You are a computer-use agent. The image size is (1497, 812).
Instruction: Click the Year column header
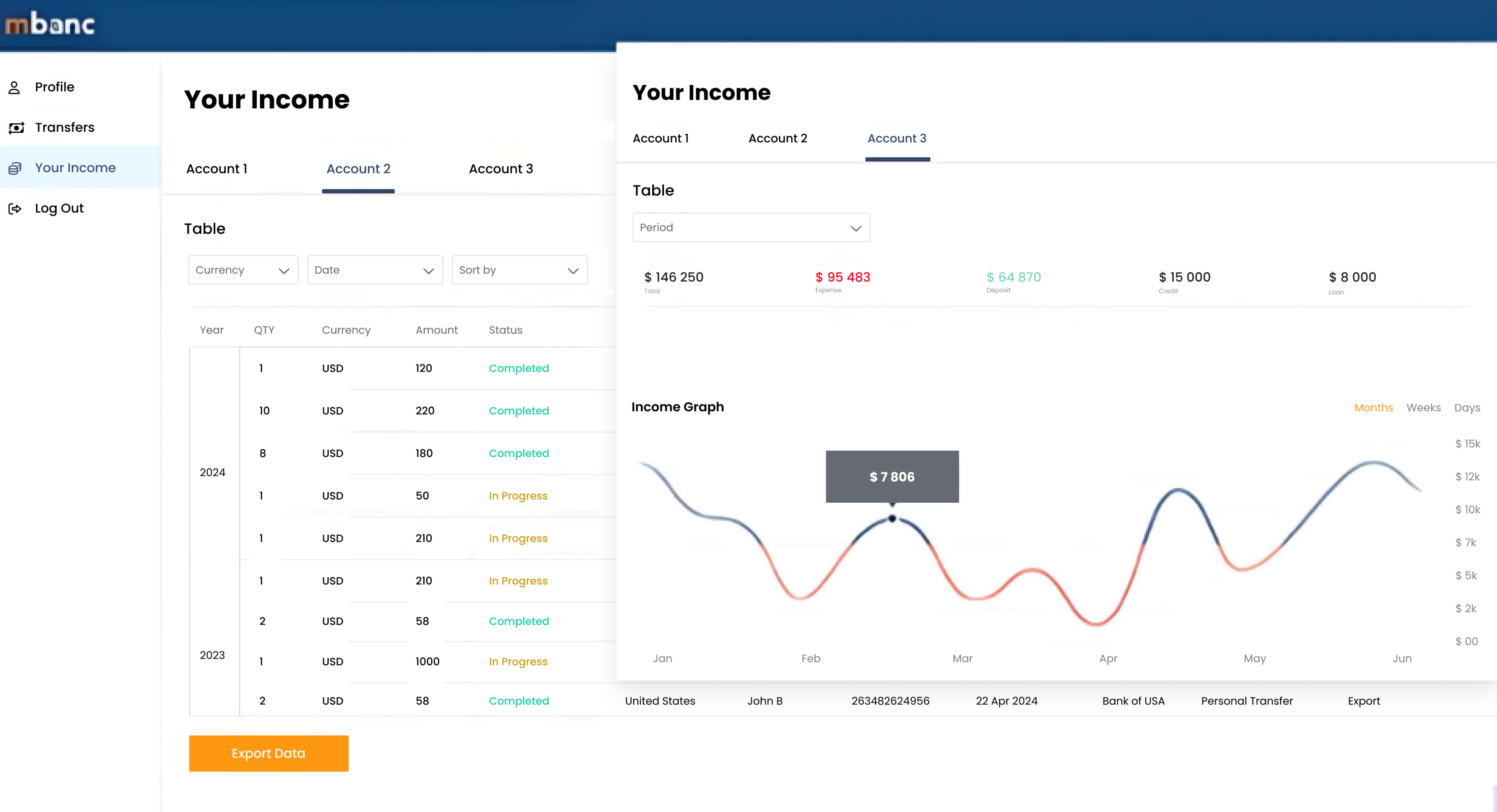212,330
